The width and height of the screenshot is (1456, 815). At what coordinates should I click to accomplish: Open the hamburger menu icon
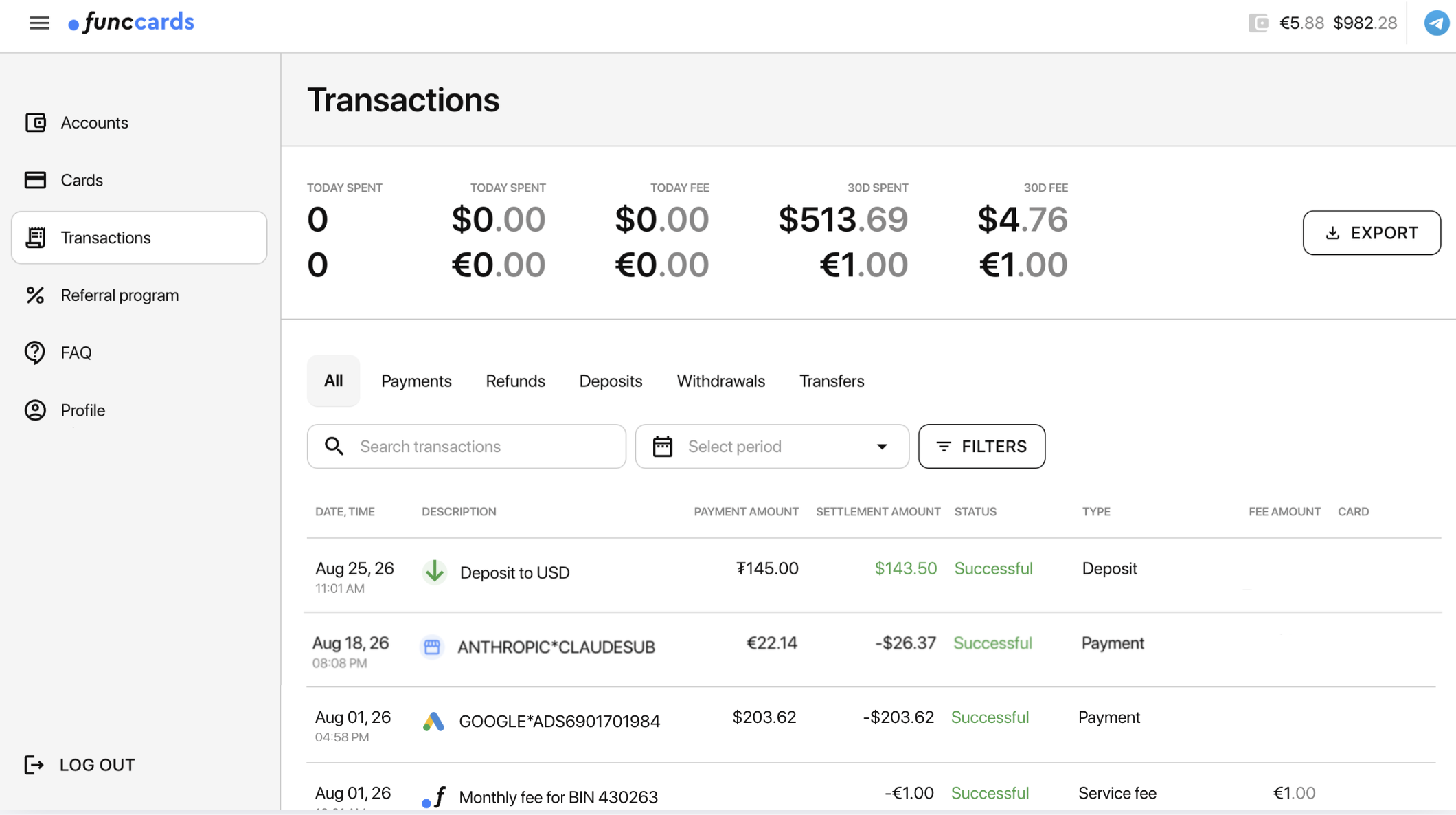[x=39, y=23]
